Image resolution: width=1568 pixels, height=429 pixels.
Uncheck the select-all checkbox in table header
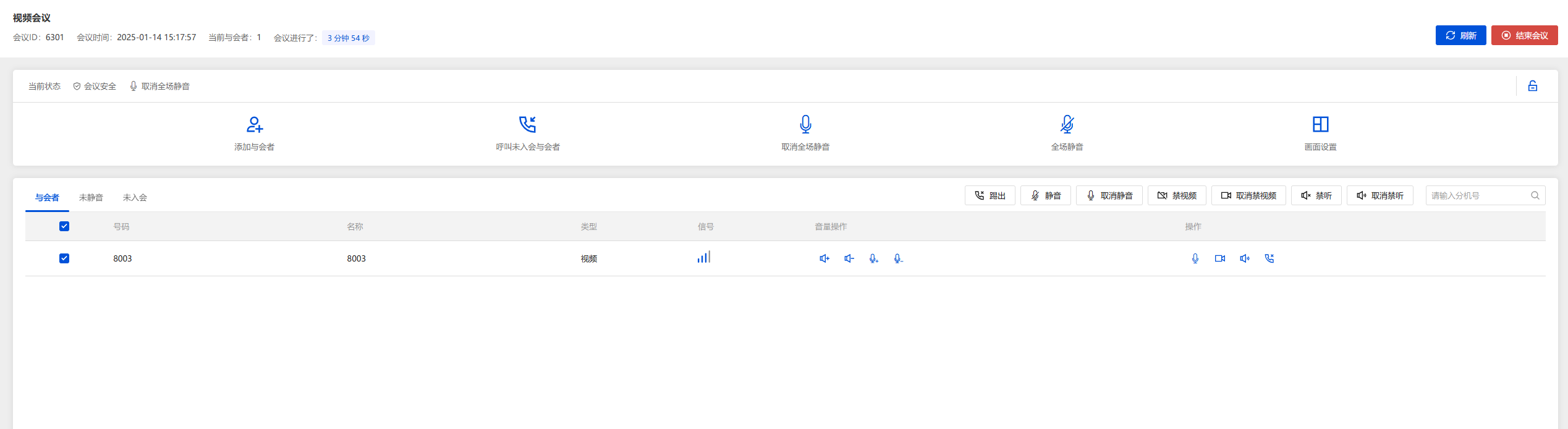(x=64, y=226)
